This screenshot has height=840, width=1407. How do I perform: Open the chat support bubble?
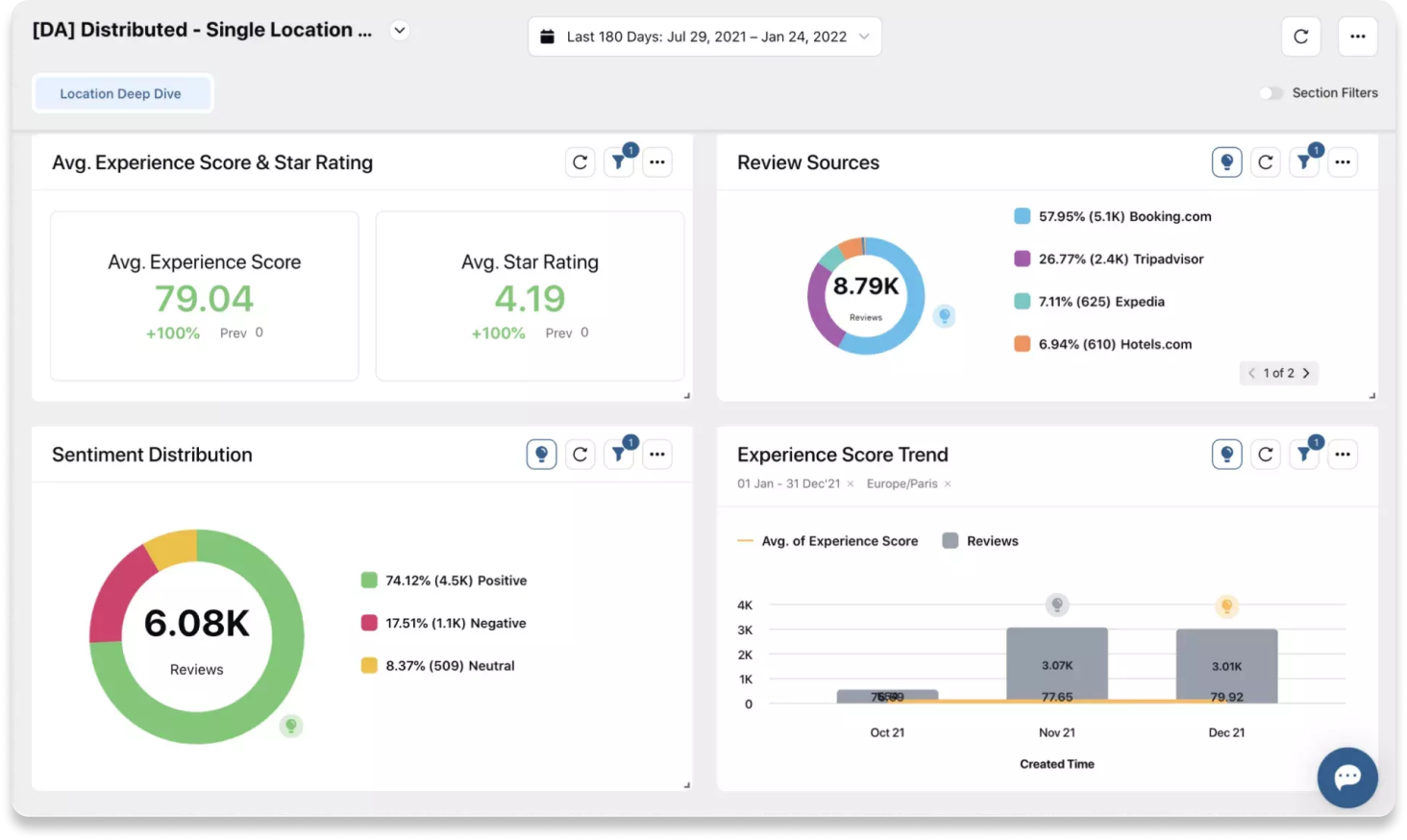(1347, 777)
